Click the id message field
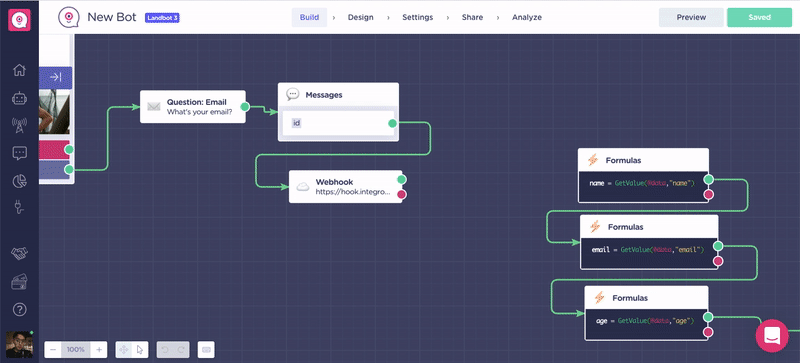The height and width of the screenshot is (363, 800). click(338, 123)
